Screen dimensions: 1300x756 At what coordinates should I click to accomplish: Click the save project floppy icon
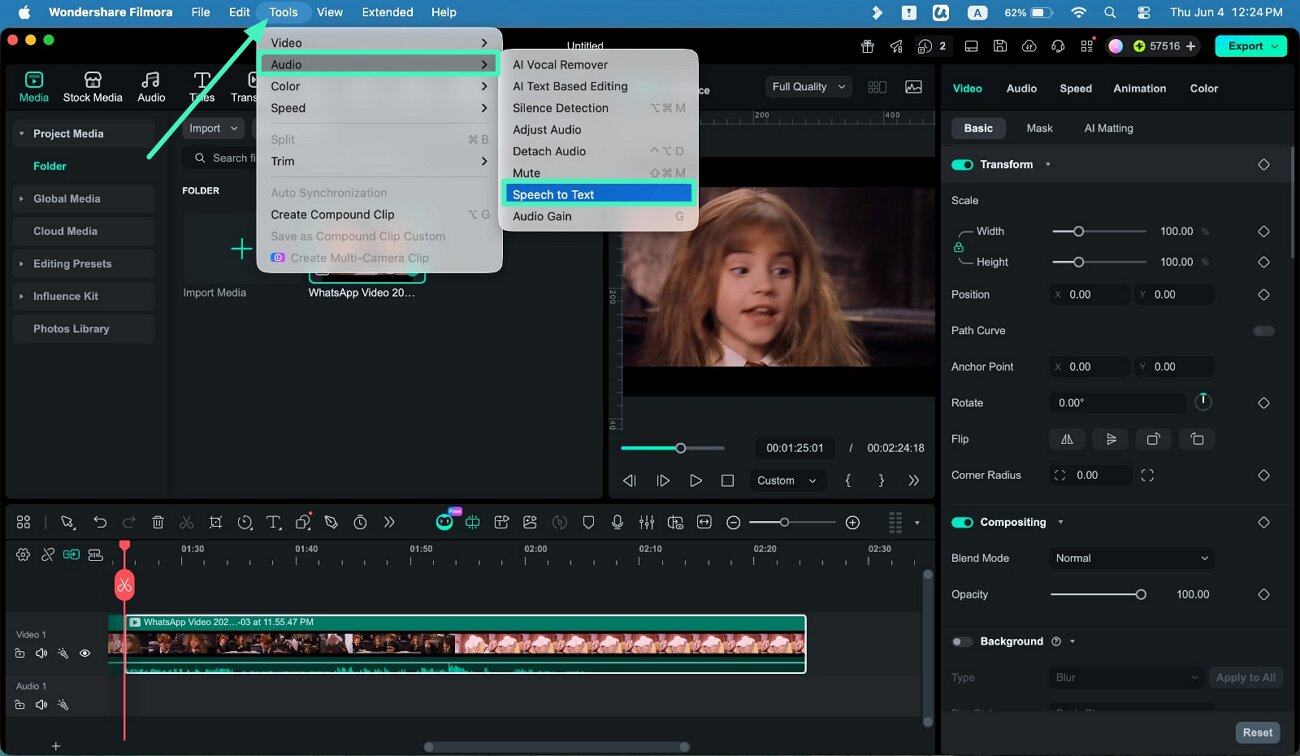(1000, 46)
